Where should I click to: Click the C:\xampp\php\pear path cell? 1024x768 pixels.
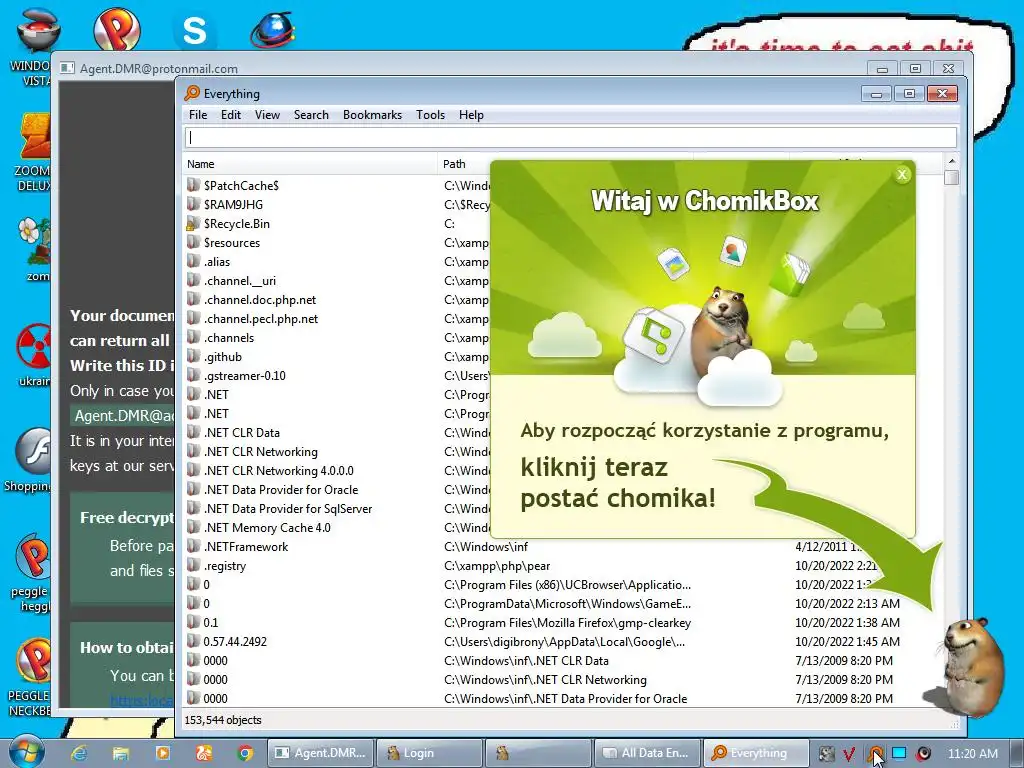tap(497, 566)
